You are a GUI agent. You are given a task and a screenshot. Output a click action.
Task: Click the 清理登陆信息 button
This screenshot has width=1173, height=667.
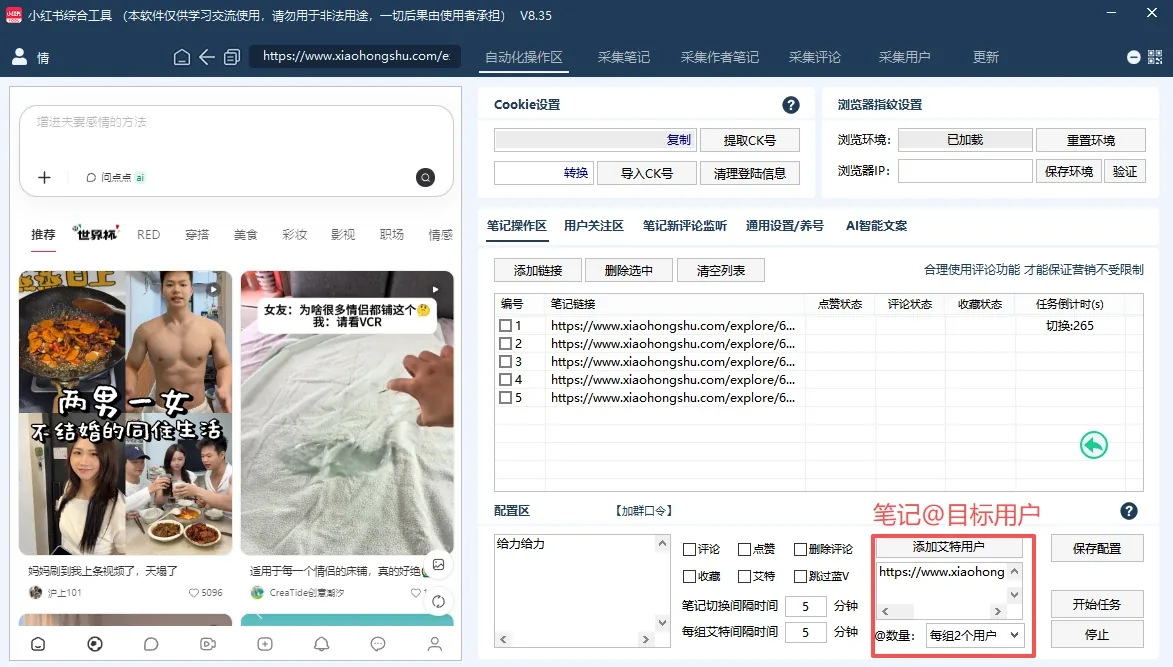[750, 173]
